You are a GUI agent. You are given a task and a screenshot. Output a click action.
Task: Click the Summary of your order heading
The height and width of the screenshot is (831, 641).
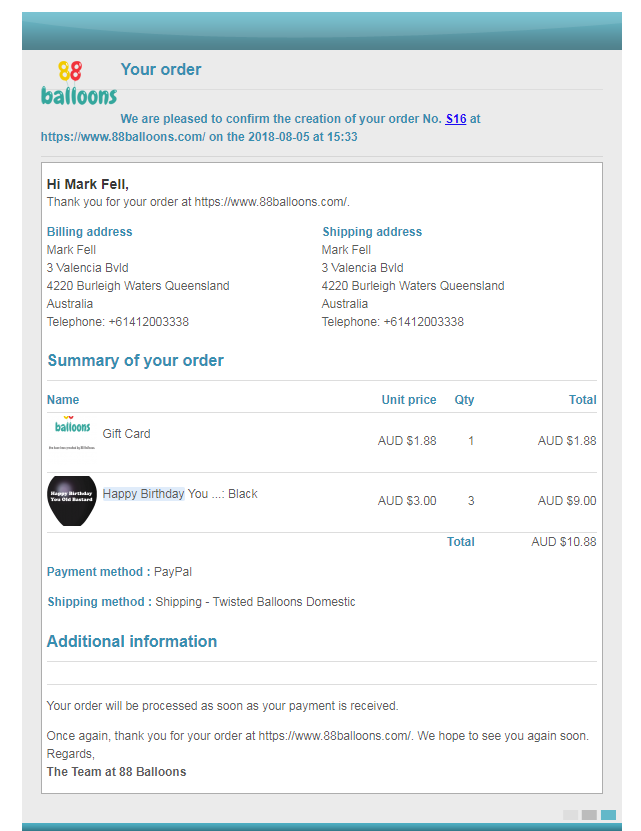135,361
